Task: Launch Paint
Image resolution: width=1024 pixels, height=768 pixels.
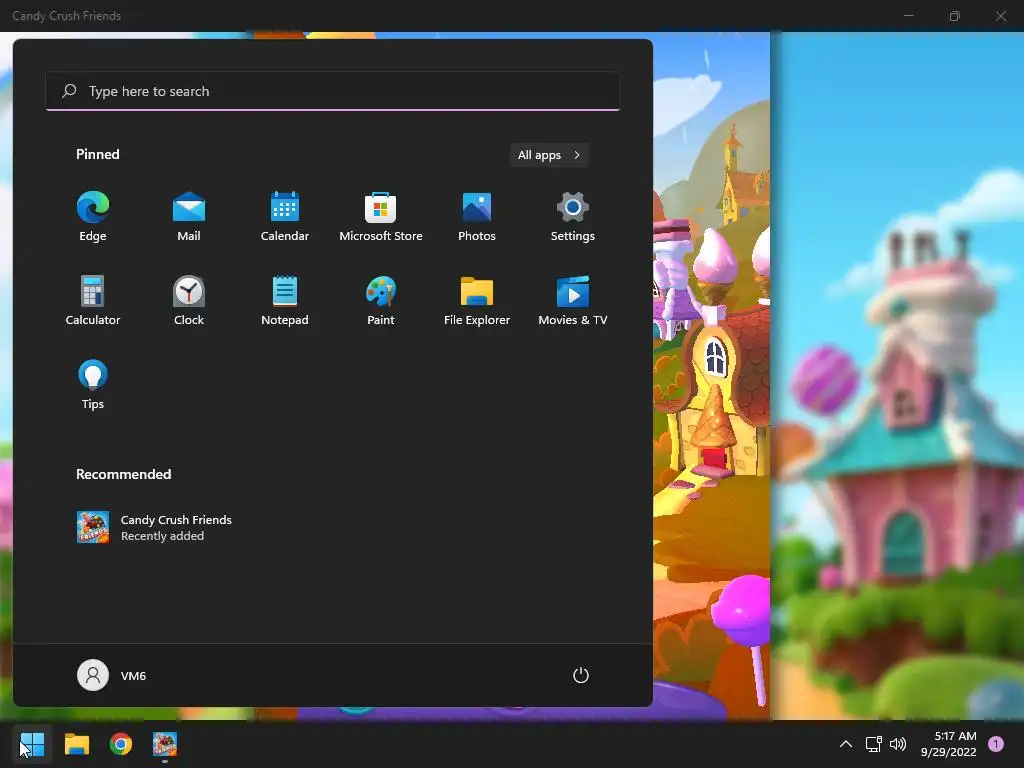Action: [381, 300]
